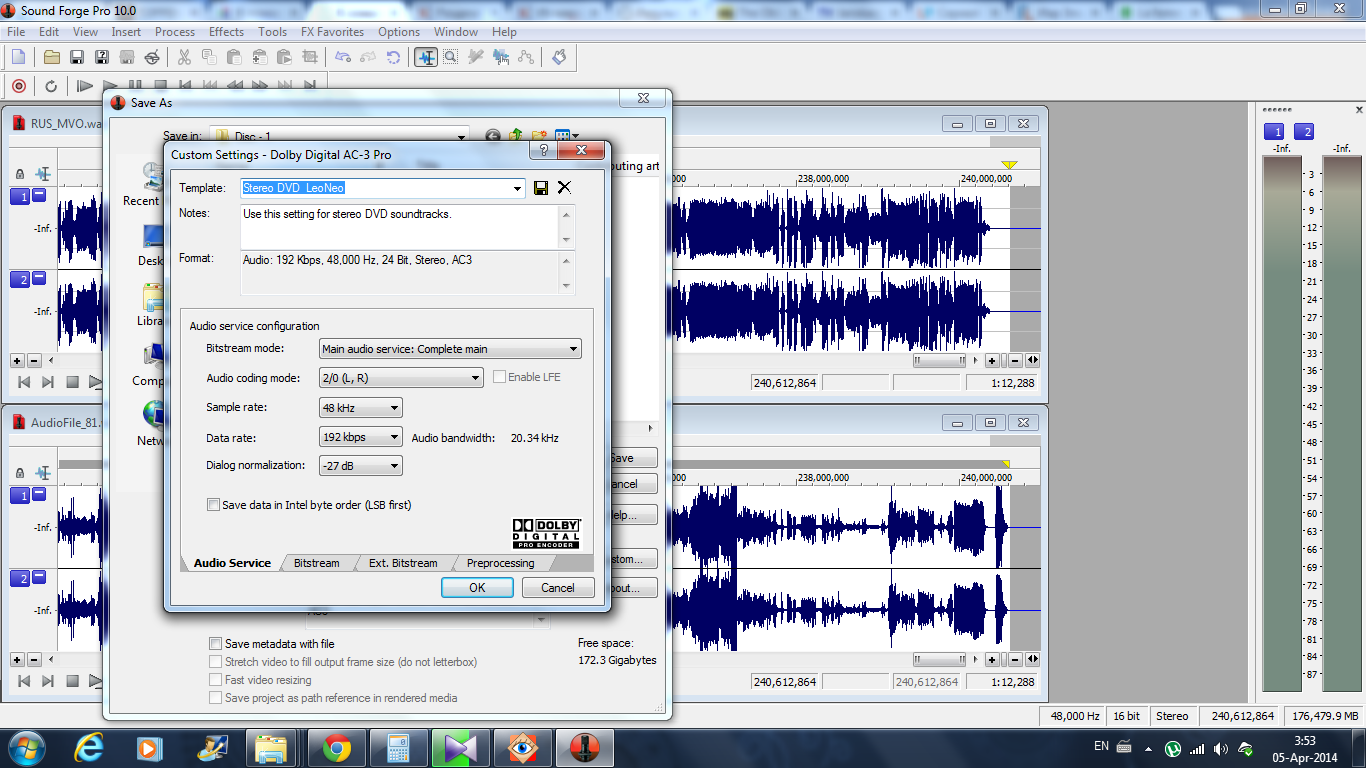
Task: Click Cancel in Custom Settings dialog
Action: coord(558,588)
